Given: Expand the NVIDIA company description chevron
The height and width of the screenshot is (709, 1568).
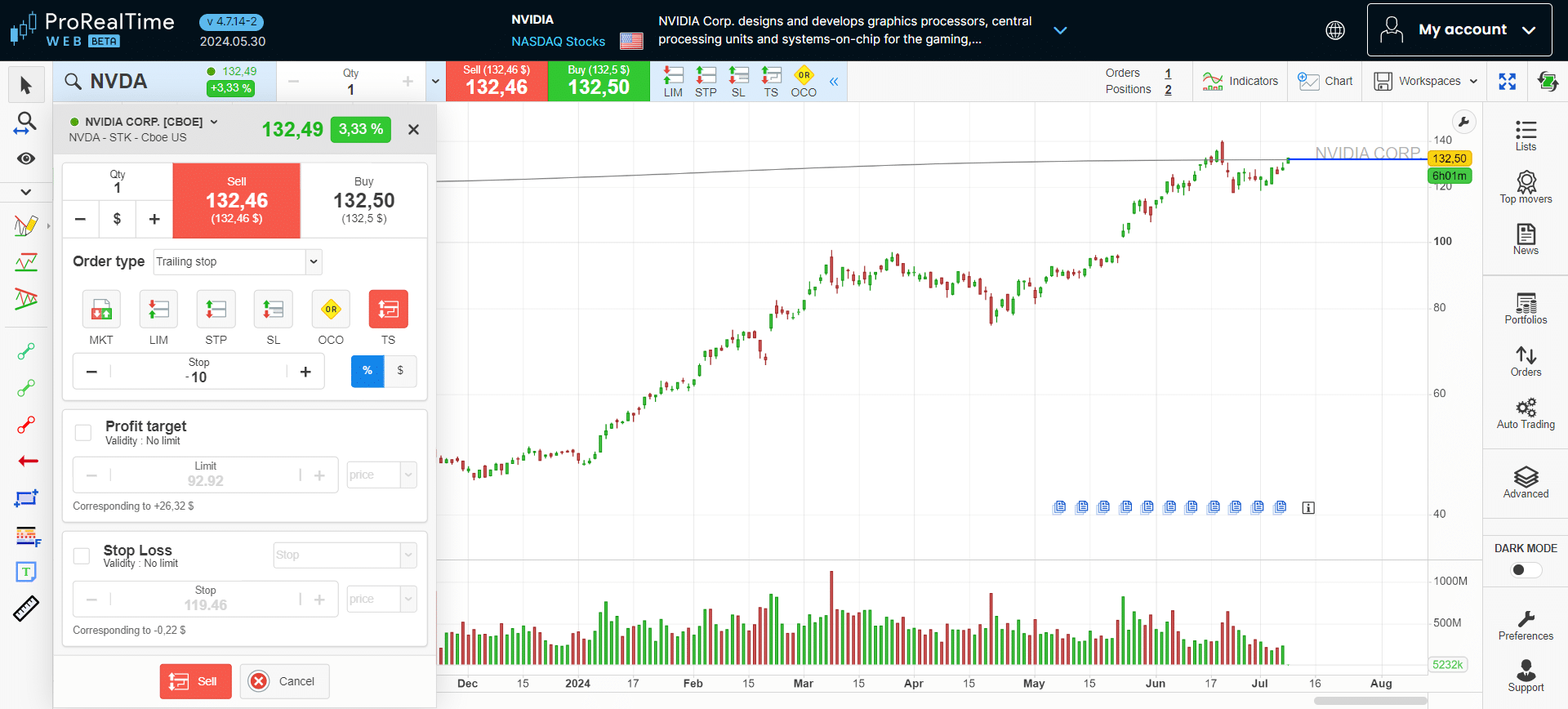Looking at the screenshot, I should click(1060, 30).
